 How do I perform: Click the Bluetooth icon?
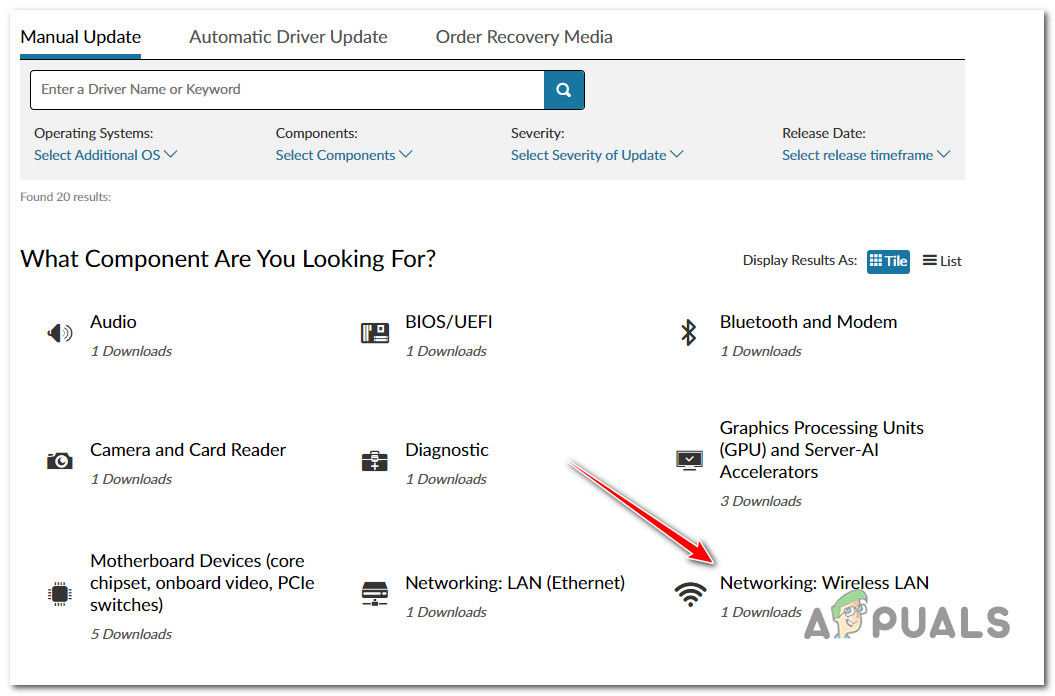pyautogui.click(x=688, y=333)
